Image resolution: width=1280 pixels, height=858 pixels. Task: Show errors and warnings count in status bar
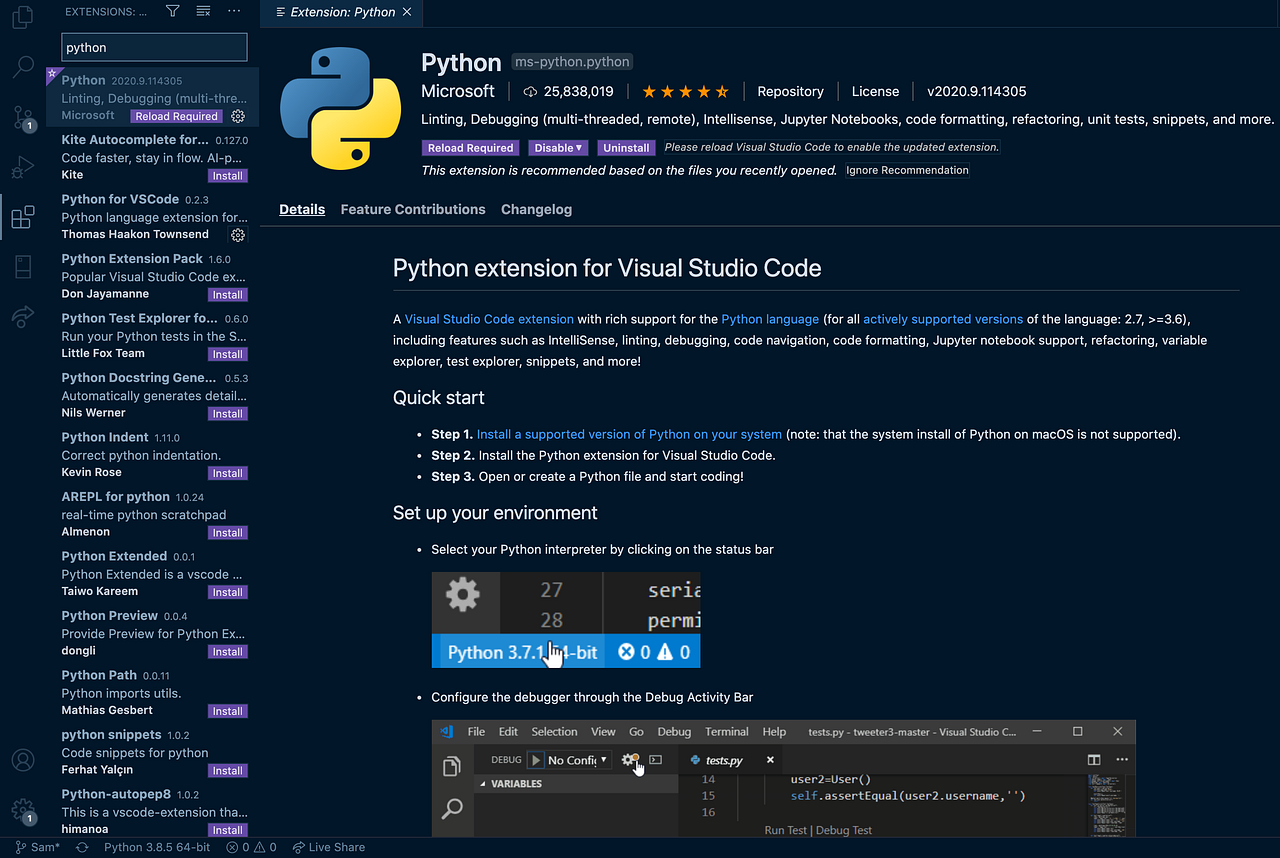pos(252,847)
